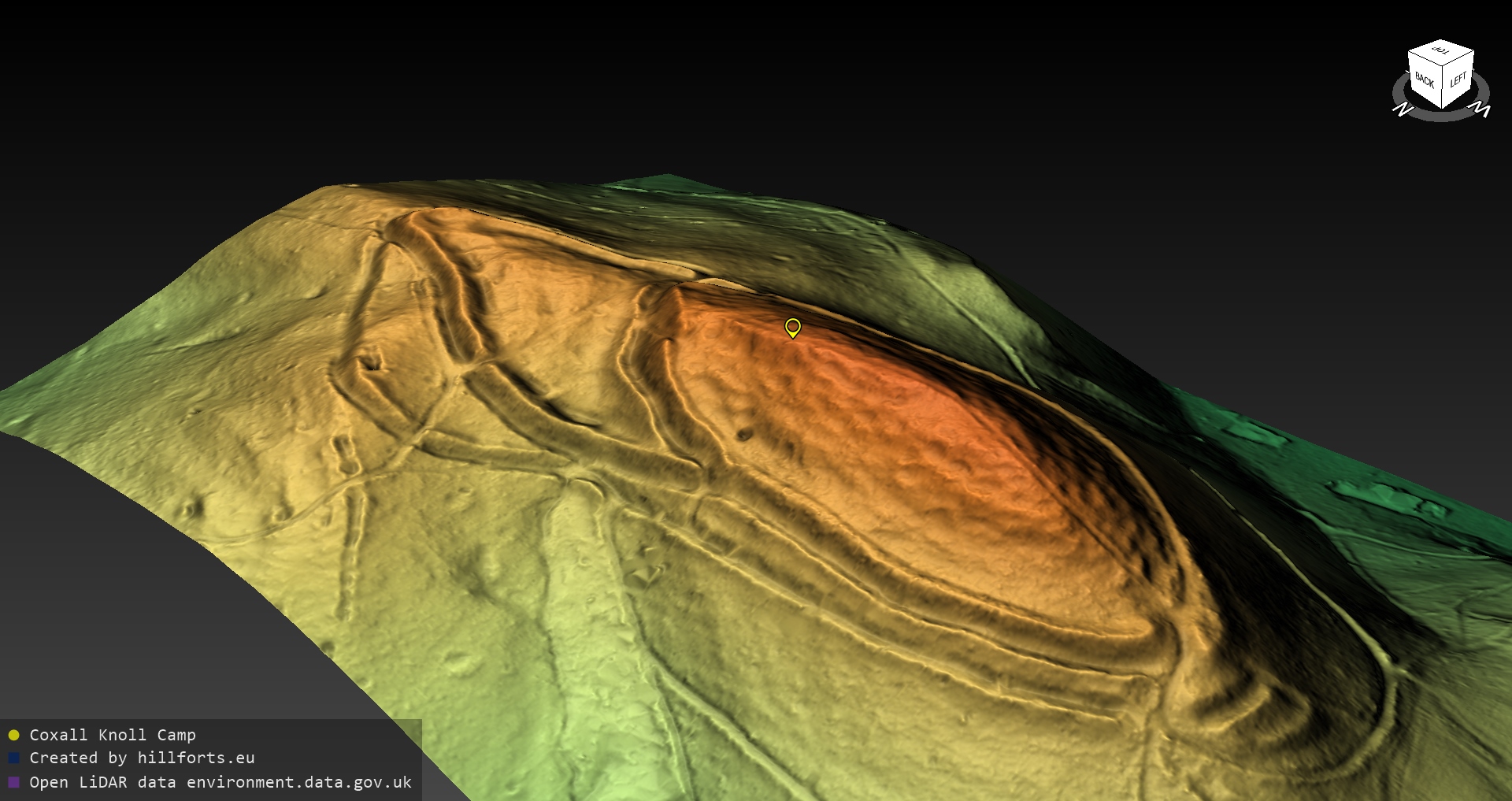Screen dimensions: 1512x801
Task: Click the dark blue legend square
Action: 13,758
